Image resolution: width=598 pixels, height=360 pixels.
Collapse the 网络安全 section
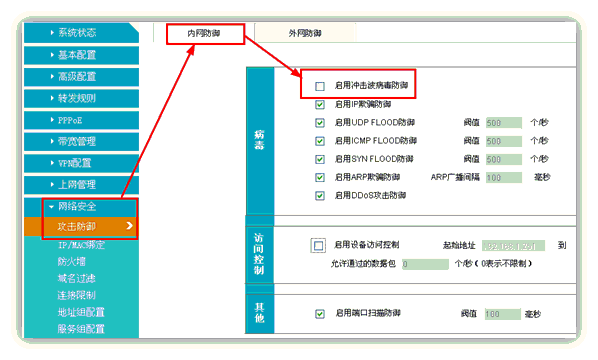(x=81, y=207)
